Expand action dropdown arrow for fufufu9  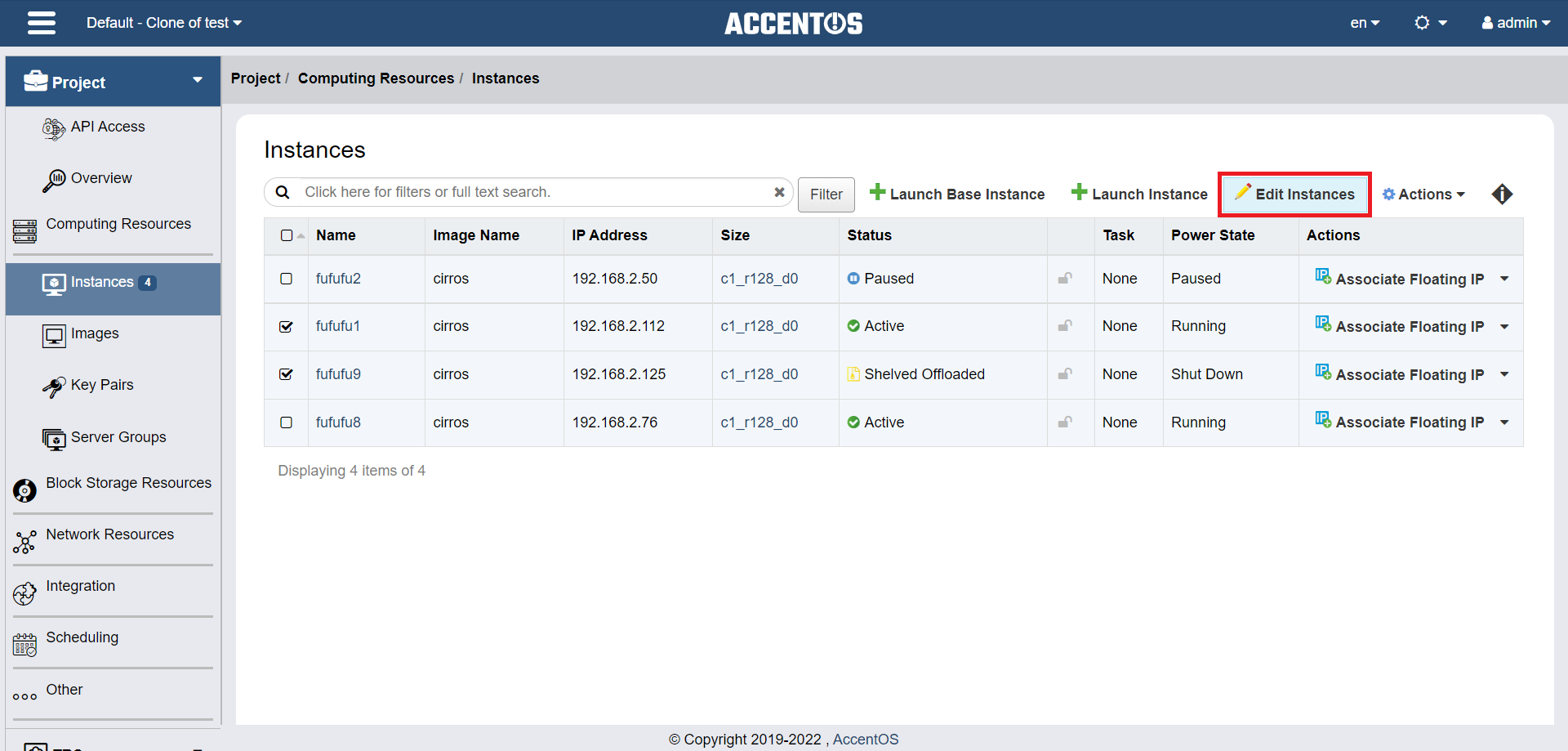[1504, 374]
